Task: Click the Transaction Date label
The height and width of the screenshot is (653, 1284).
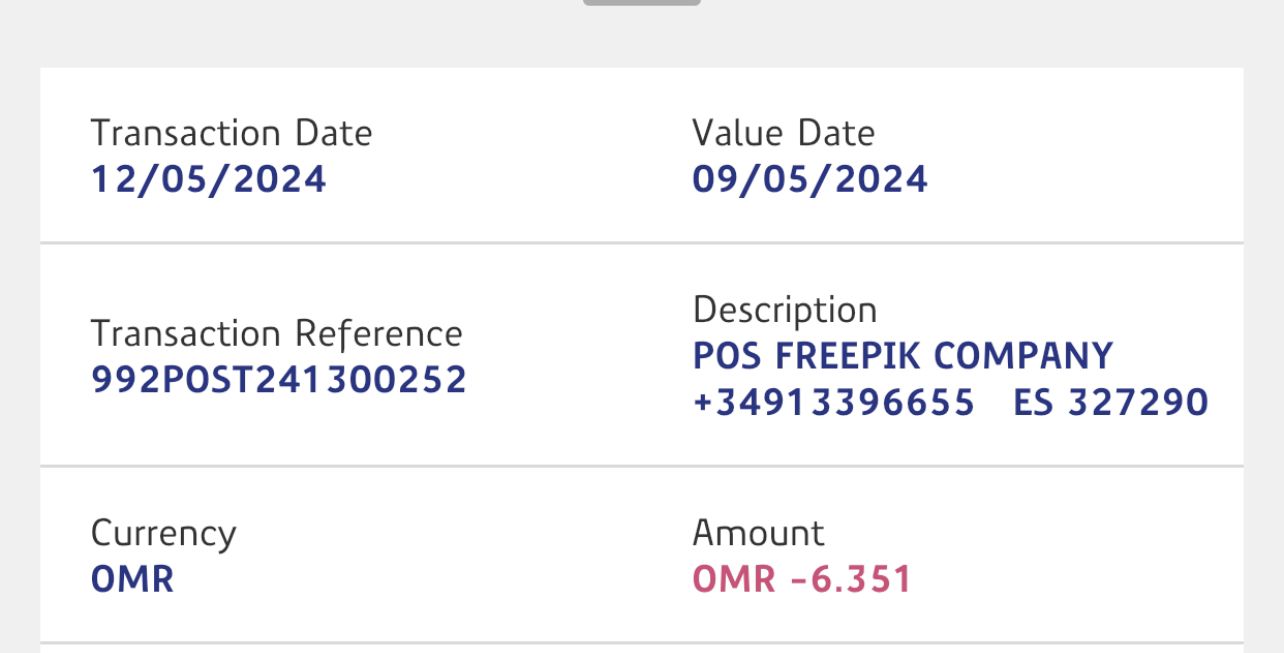Action: pyautogui.click(x=231, y=133)
